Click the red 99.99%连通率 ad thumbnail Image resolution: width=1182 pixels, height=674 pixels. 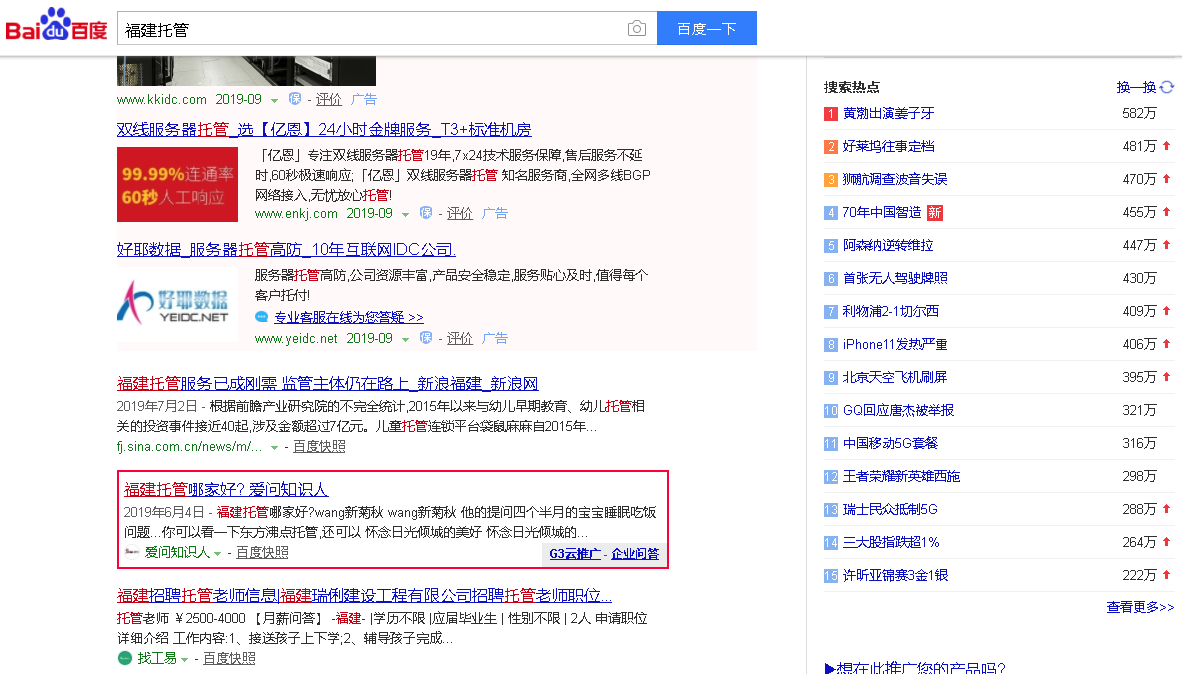tap(177, 184)
